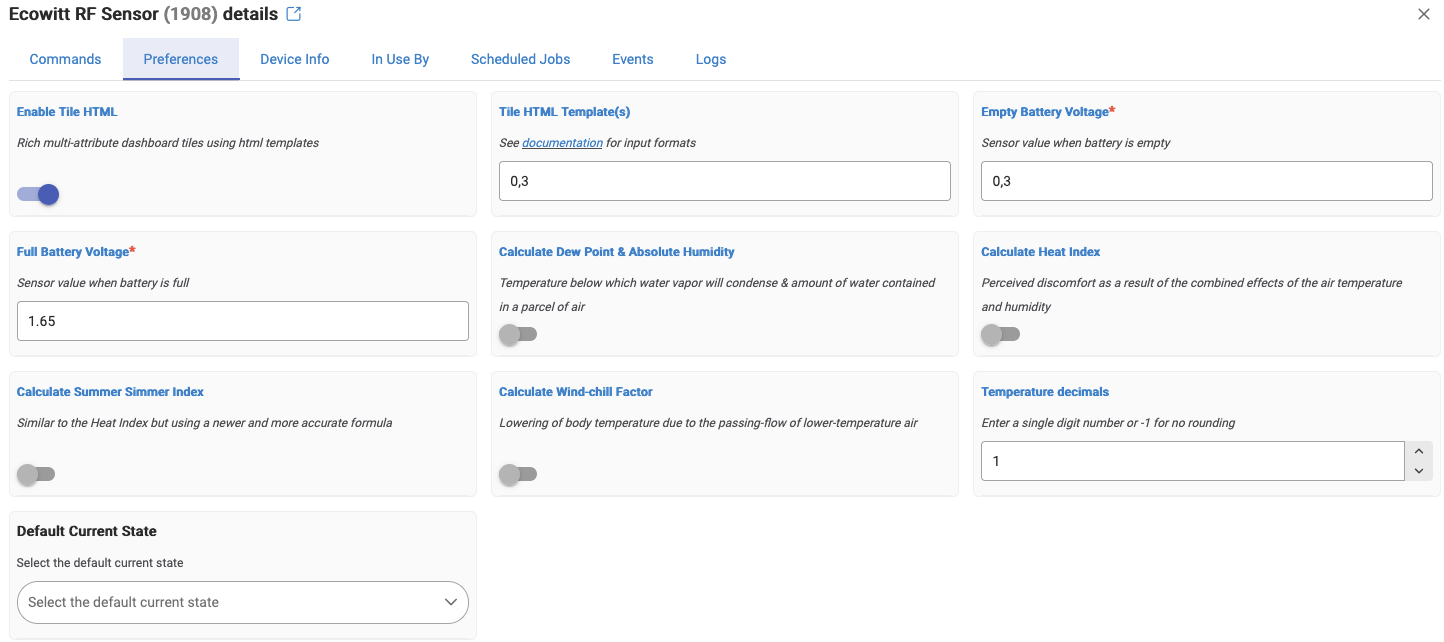Click the Calculate Summer Simmer Index label

tap(110, 392)
